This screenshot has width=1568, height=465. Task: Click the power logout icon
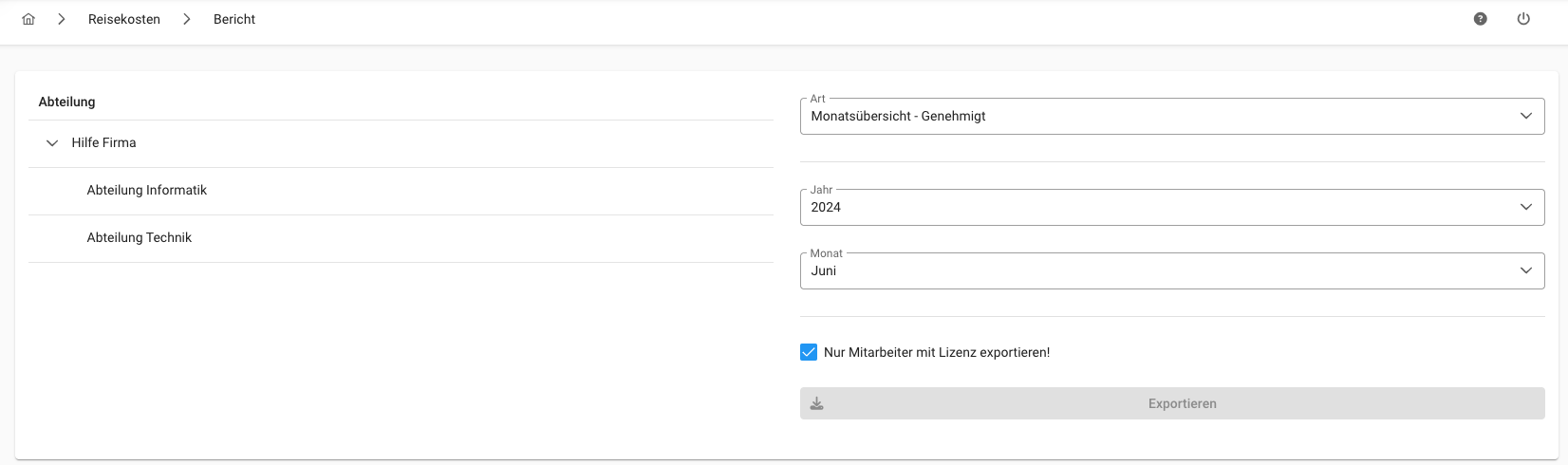click(1523, 19)
